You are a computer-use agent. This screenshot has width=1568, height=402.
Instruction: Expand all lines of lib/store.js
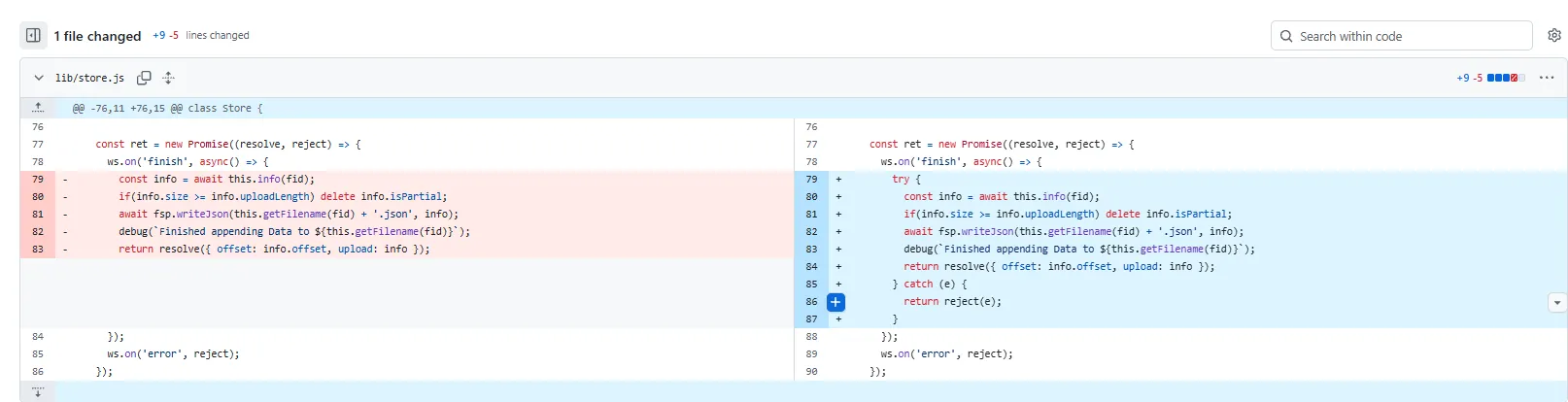(x=168, y=78)
